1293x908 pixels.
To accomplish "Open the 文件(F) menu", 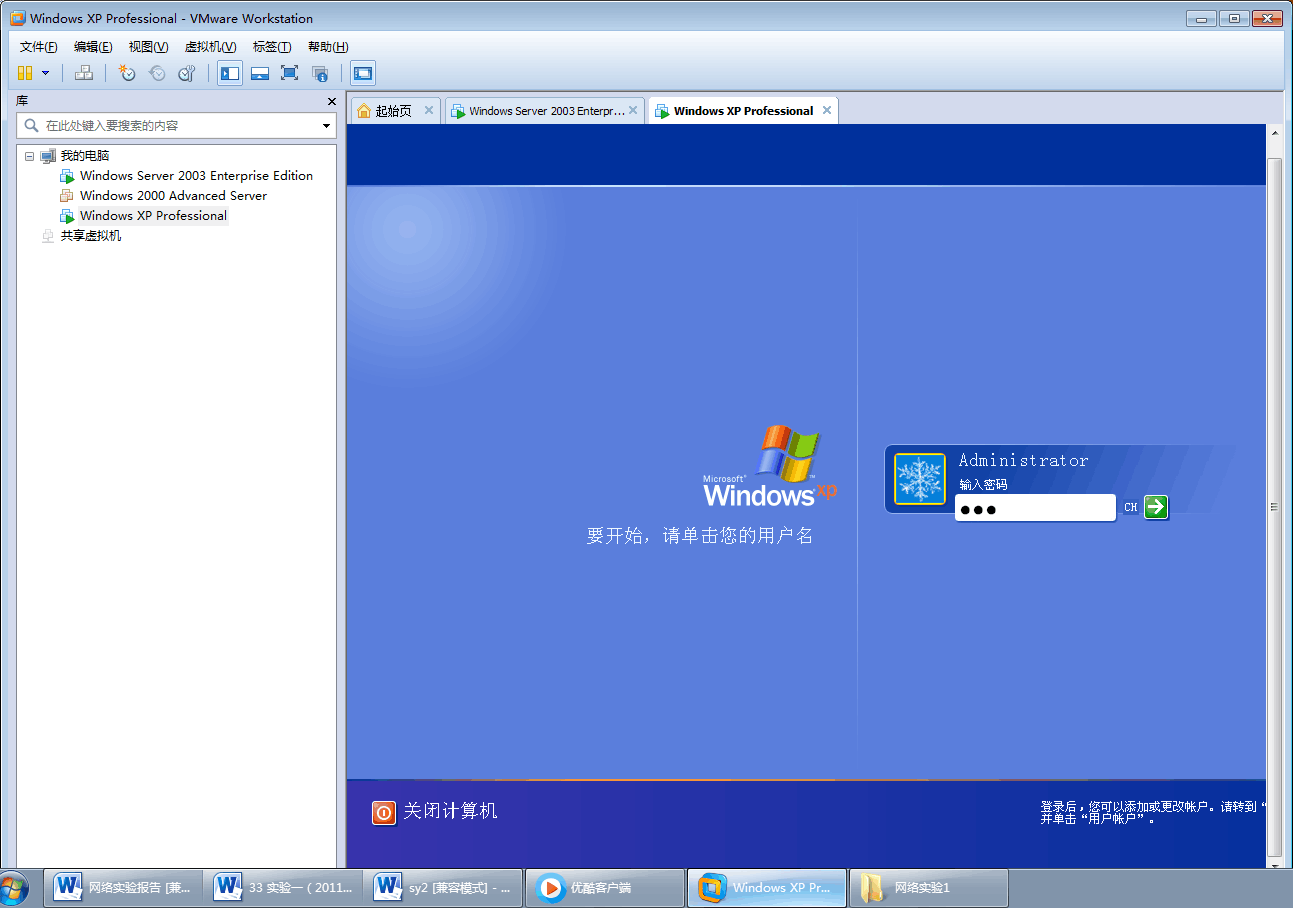I will point(39,47).
